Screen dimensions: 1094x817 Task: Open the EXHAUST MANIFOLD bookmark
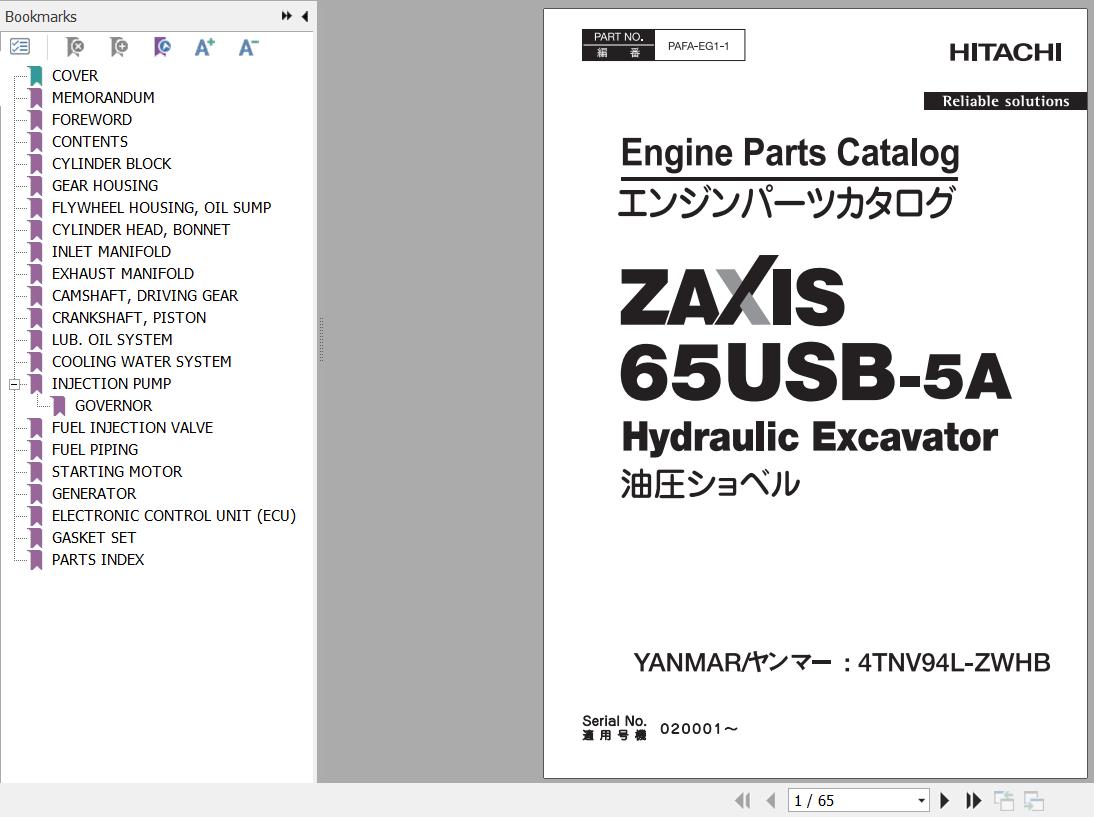click(x=123, y=273)
